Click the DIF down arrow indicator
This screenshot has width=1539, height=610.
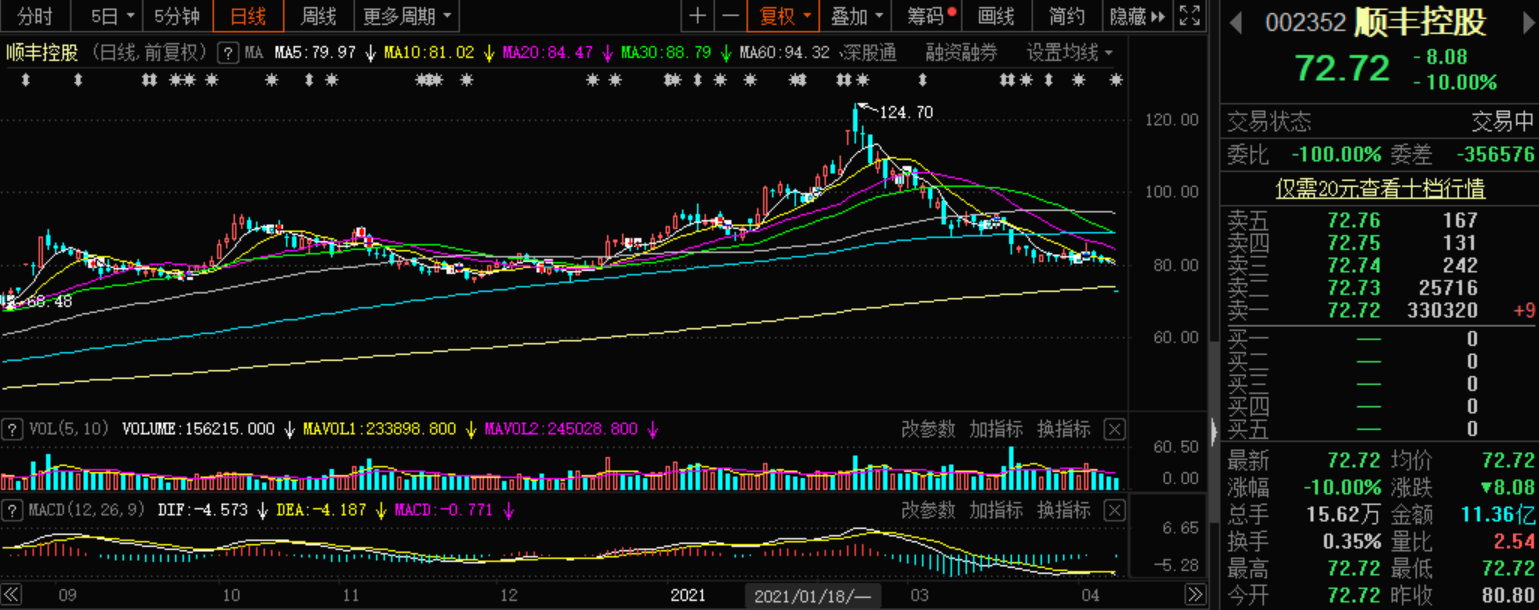(262, 511)
